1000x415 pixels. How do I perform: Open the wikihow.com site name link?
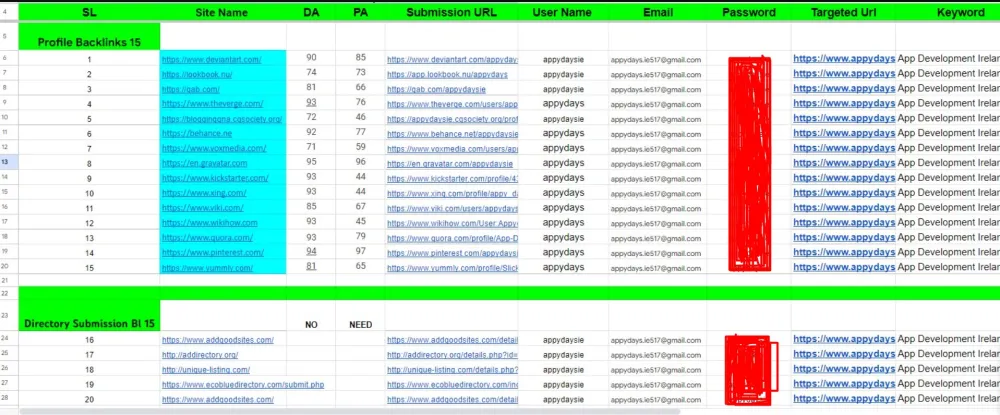[209, 223]
